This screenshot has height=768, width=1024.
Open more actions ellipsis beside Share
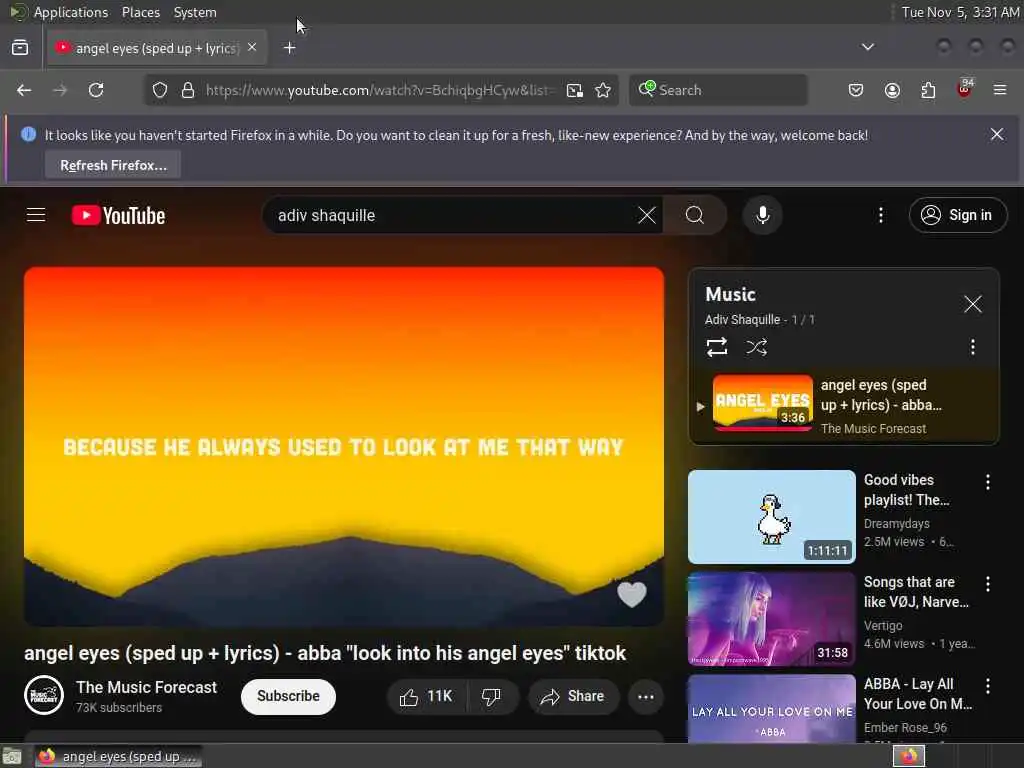[646, 697]
